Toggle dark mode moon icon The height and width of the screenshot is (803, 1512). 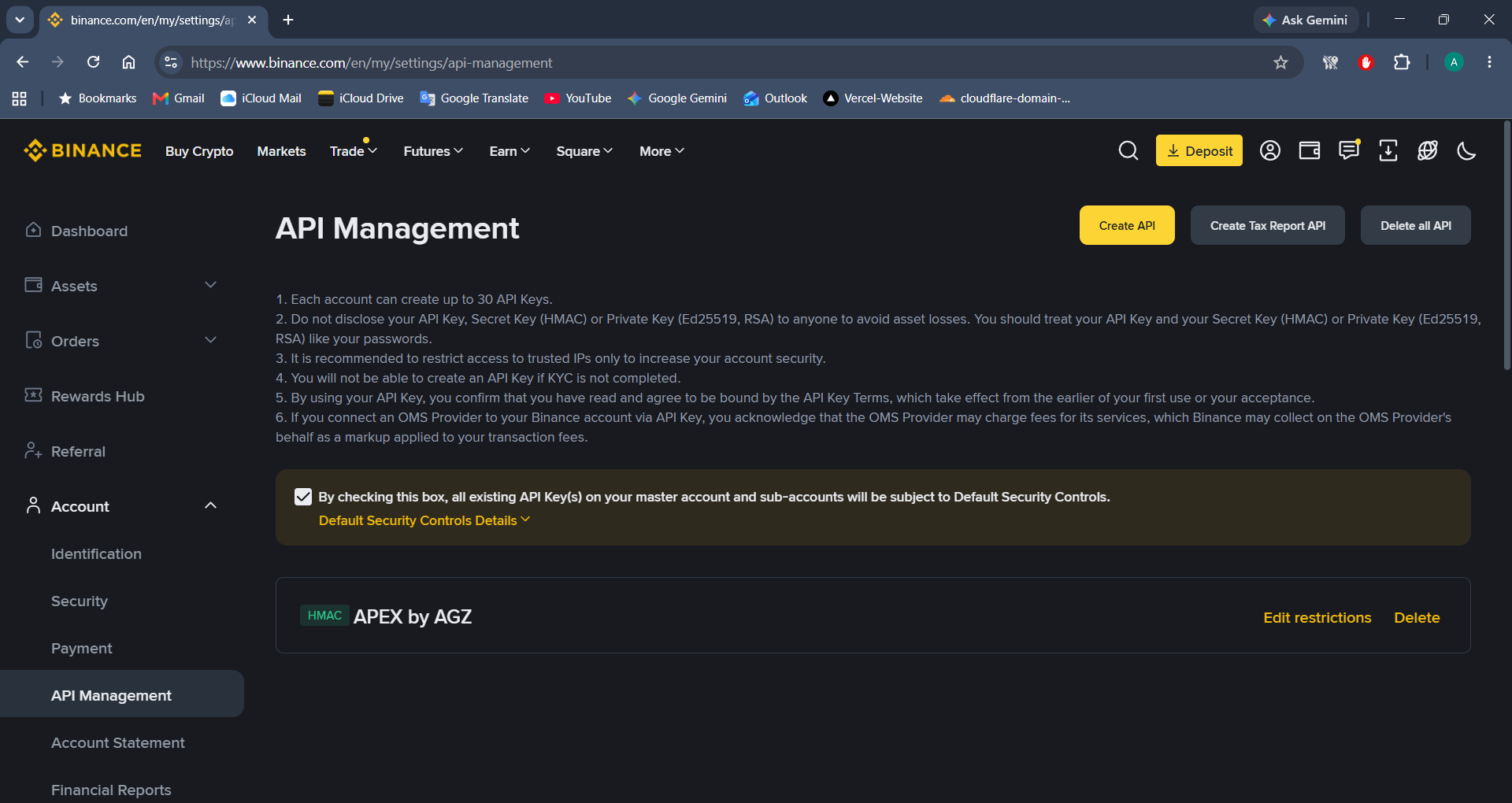1466,150
